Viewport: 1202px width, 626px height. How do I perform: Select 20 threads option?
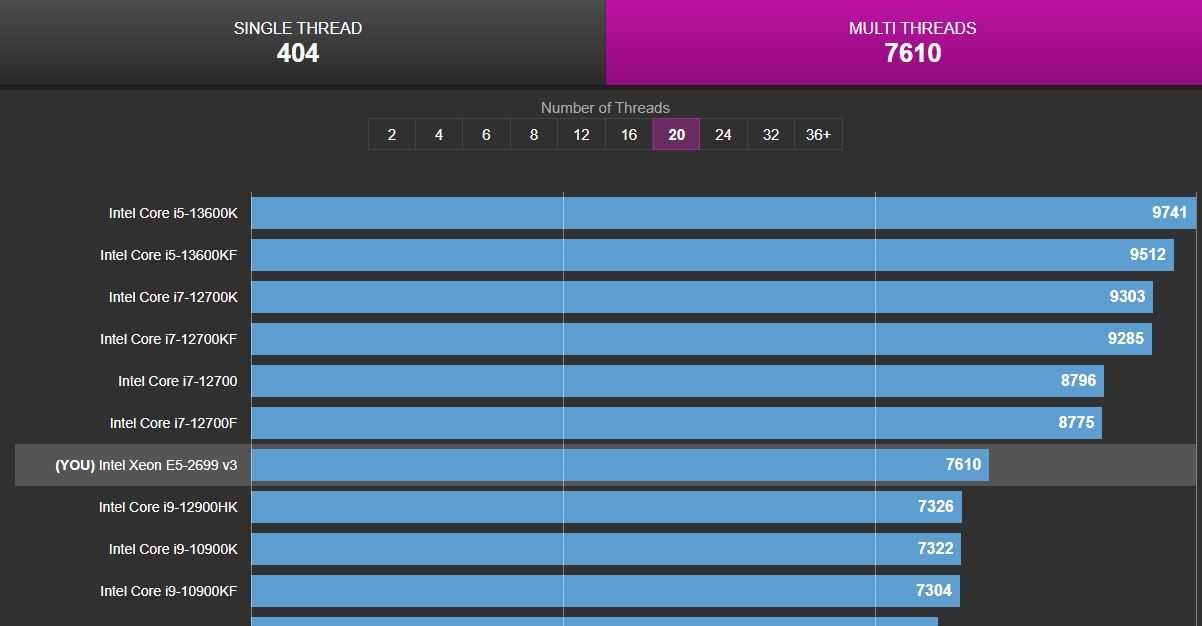click(676, 134)
